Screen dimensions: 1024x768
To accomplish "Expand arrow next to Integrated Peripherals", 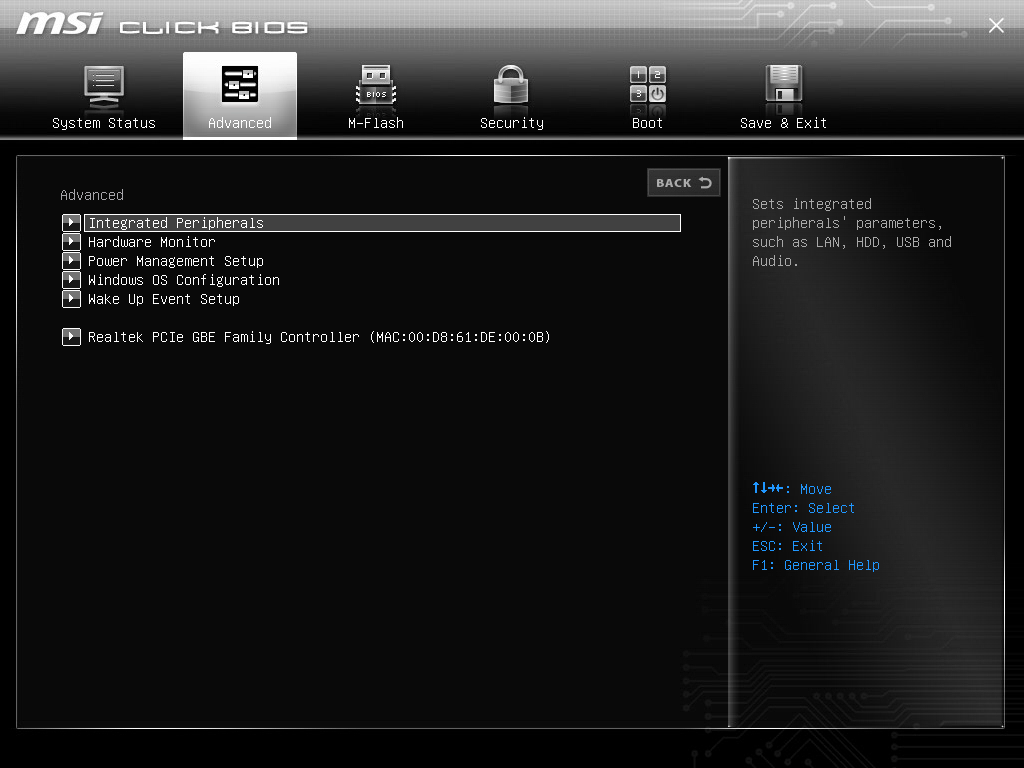I will pyautogui.click(x=71, y=223).
